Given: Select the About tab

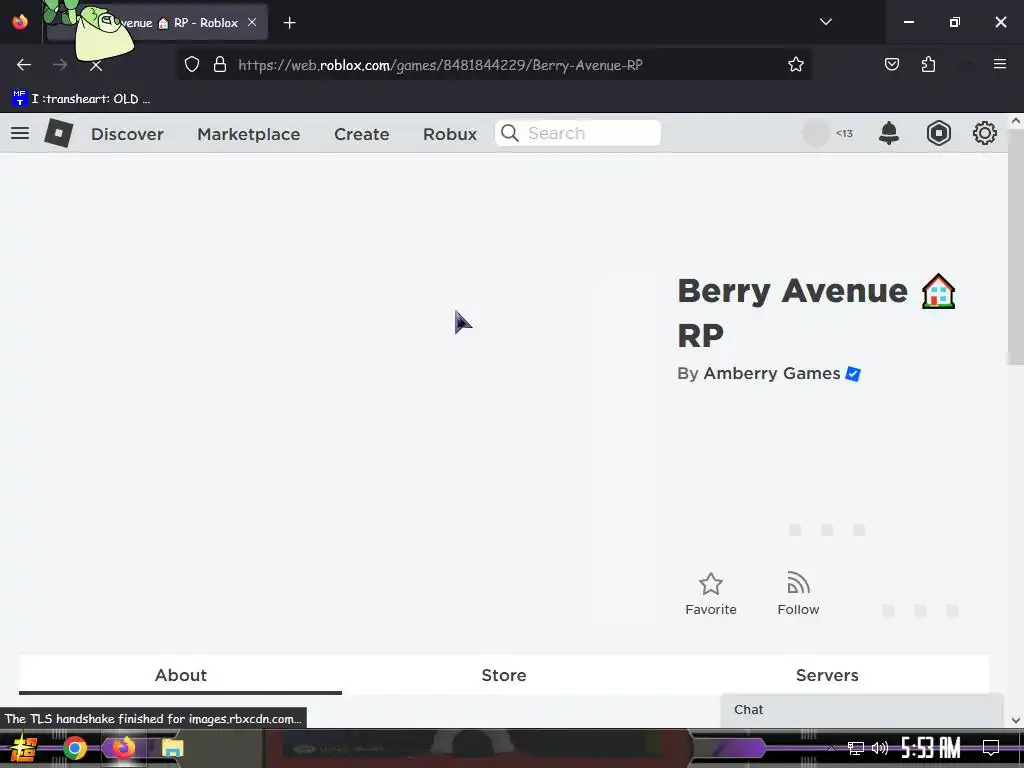Looking at the screenshot, I should click(180, 675).
